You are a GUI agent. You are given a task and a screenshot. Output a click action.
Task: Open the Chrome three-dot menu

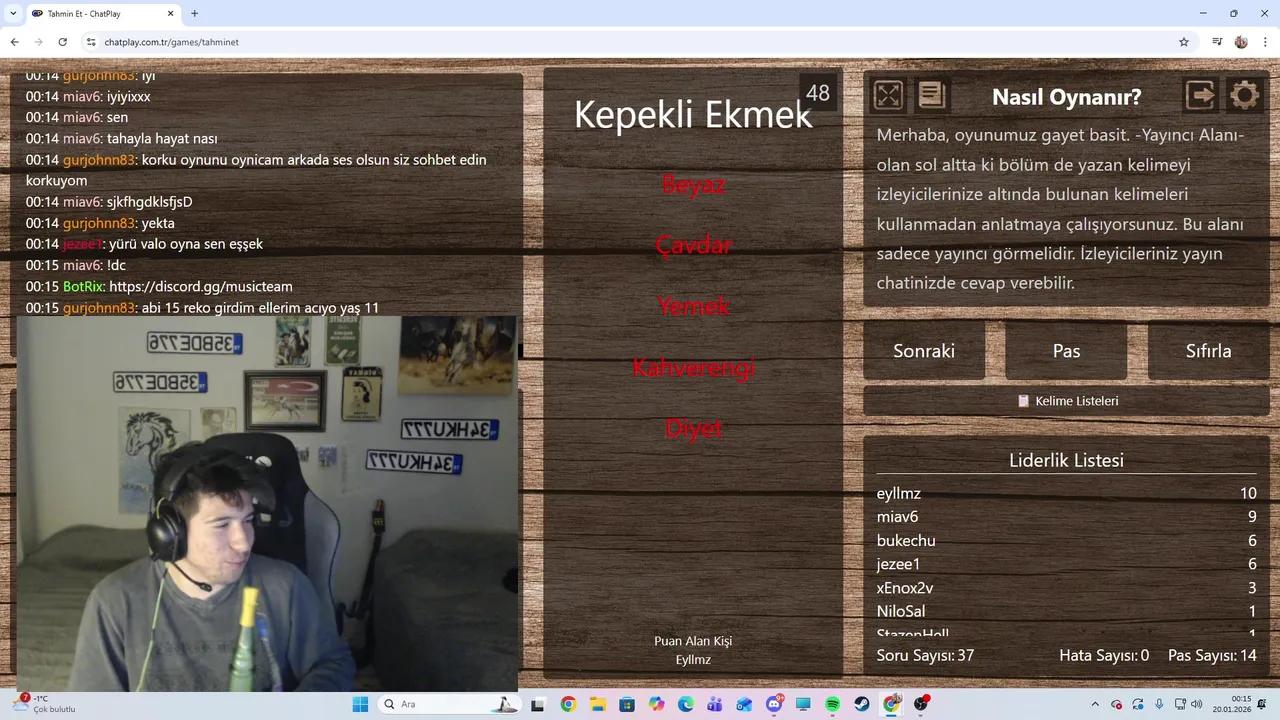(1265, 42)
